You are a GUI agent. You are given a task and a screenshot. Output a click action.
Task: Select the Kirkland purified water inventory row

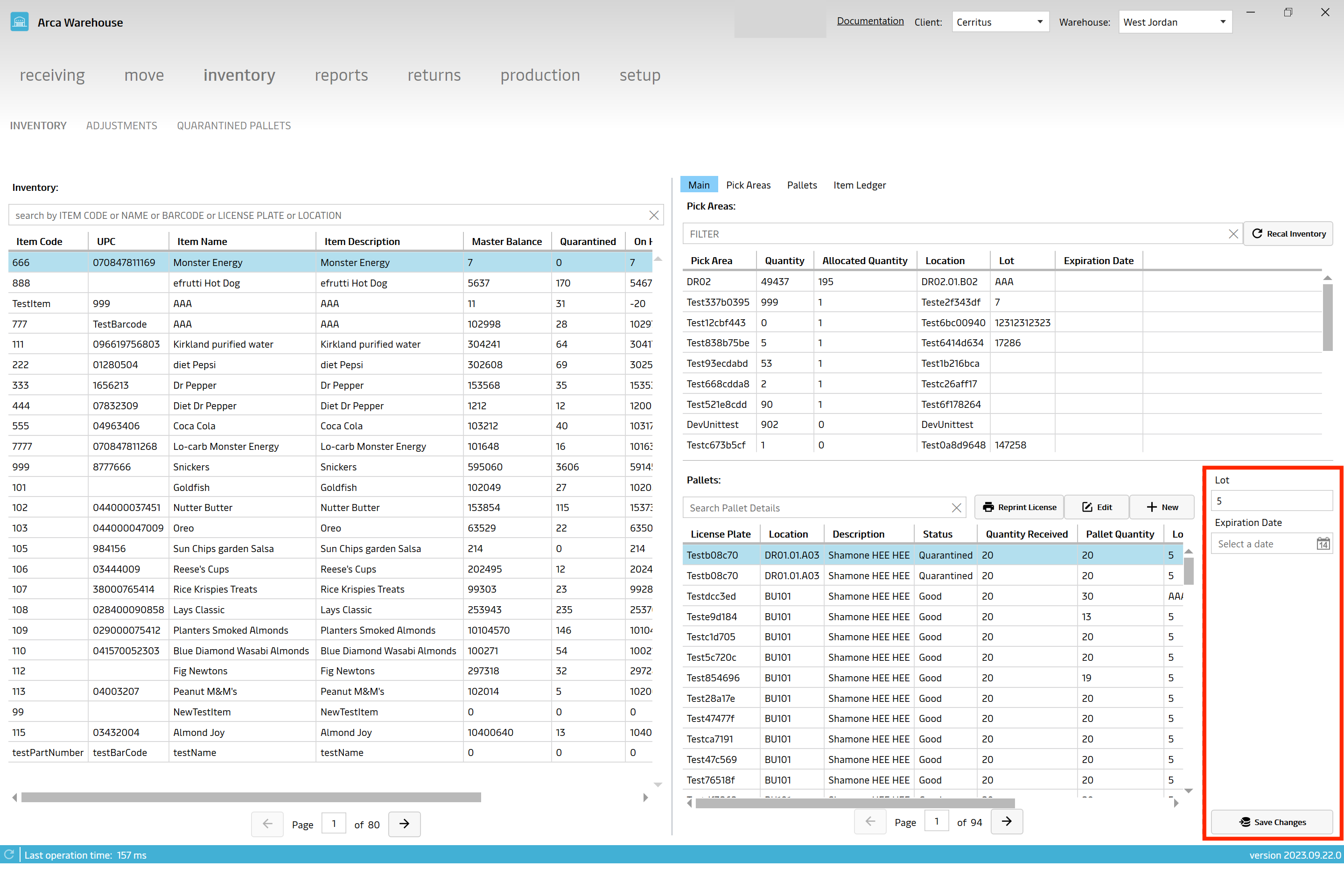click(x=330, y=344)
